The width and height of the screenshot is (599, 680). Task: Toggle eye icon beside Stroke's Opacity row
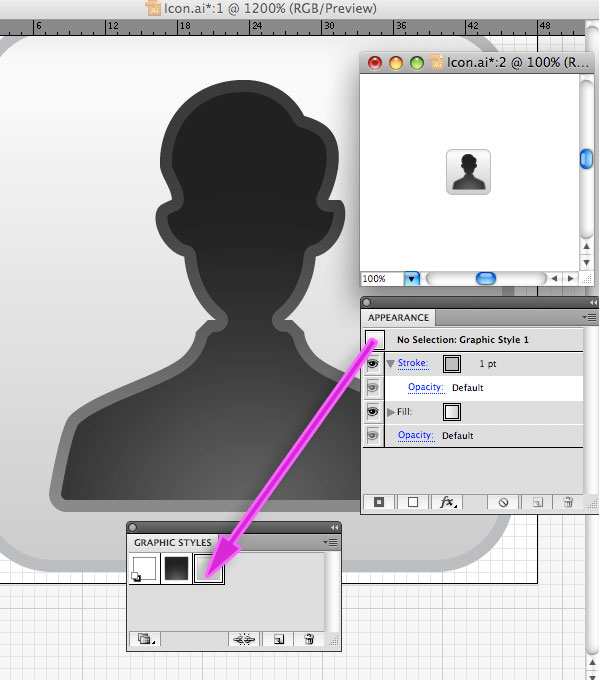tap(373, 387)
